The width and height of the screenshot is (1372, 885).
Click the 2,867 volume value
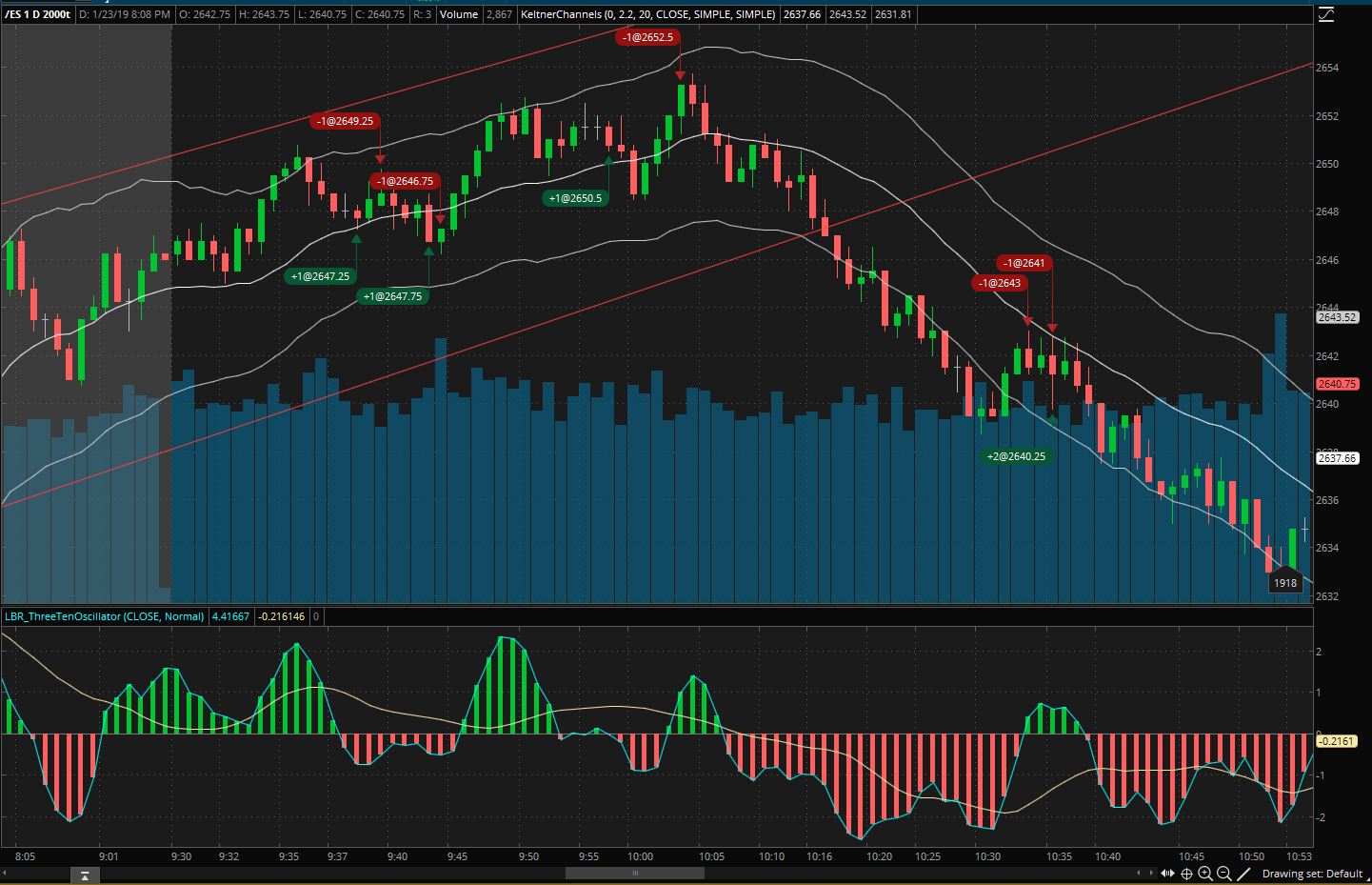(x=499, y=14)
